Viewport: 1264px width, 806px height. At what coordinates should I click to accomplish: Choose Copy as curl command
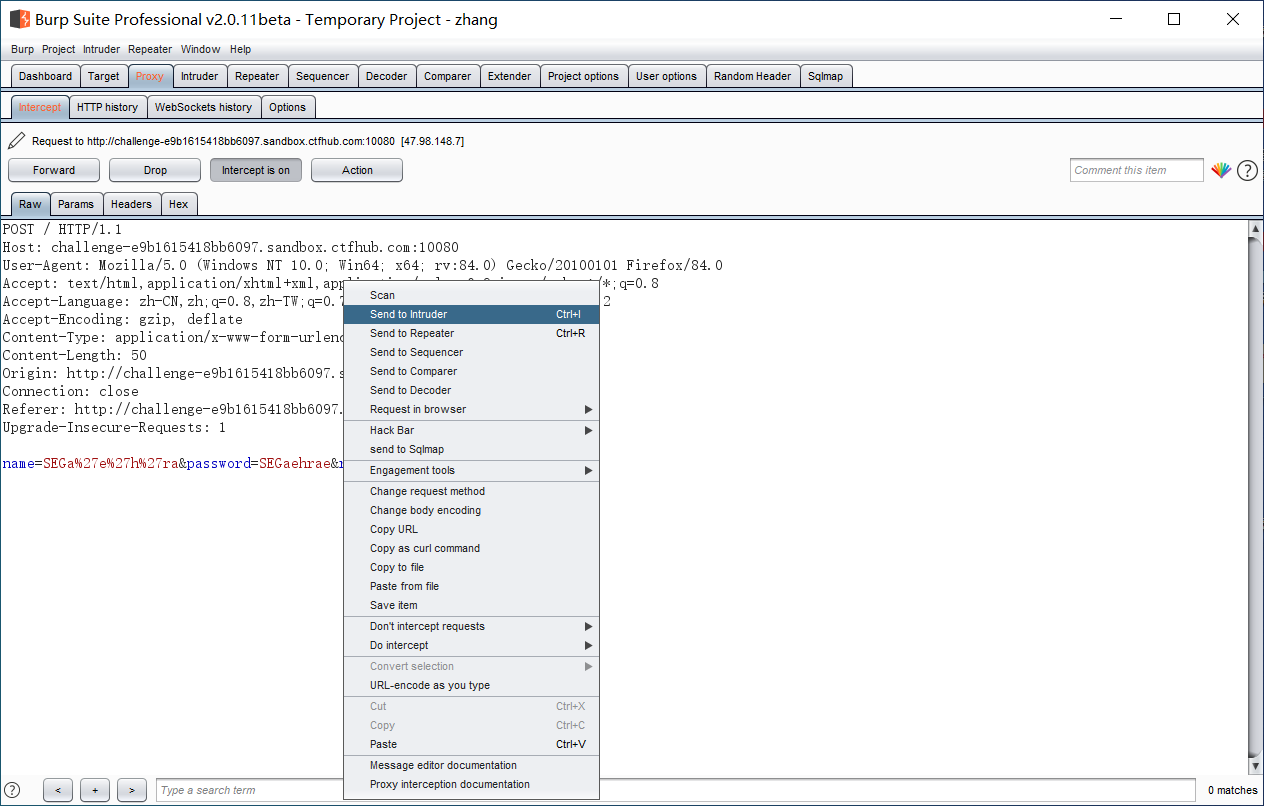471,548
